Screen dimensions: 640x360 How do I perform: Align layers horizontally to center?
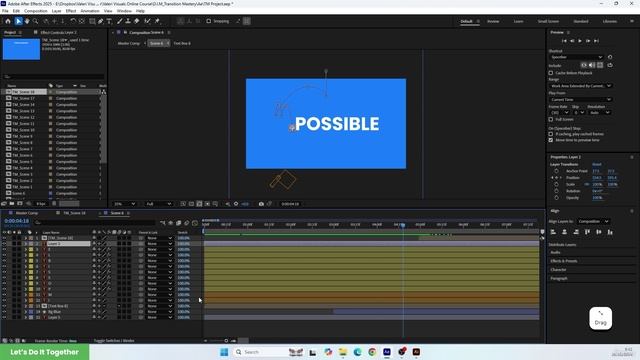pyautogui.click(x=564, y=232)
